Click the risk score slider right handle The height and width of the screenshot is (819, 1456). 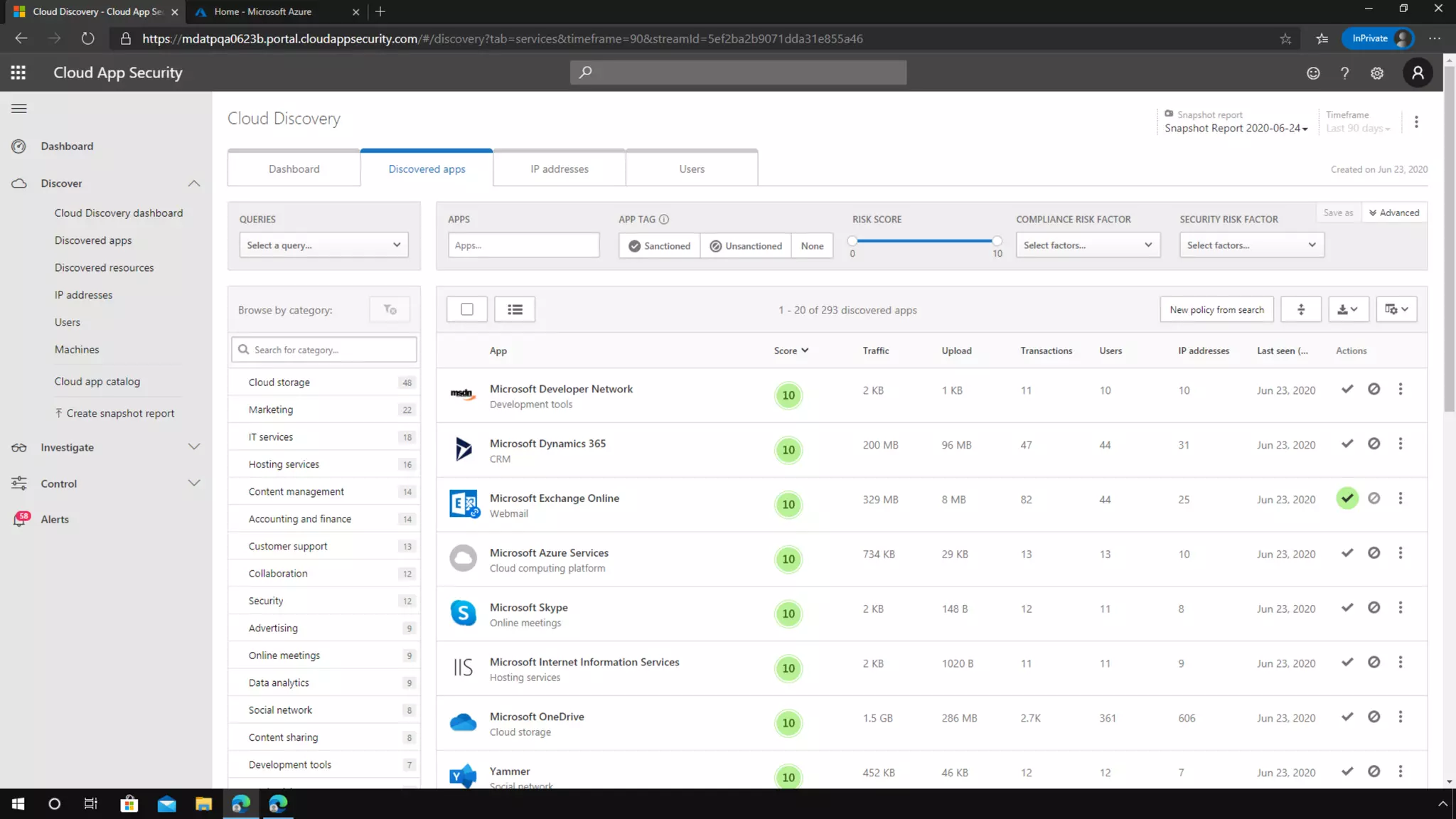(x=997, y=241)
